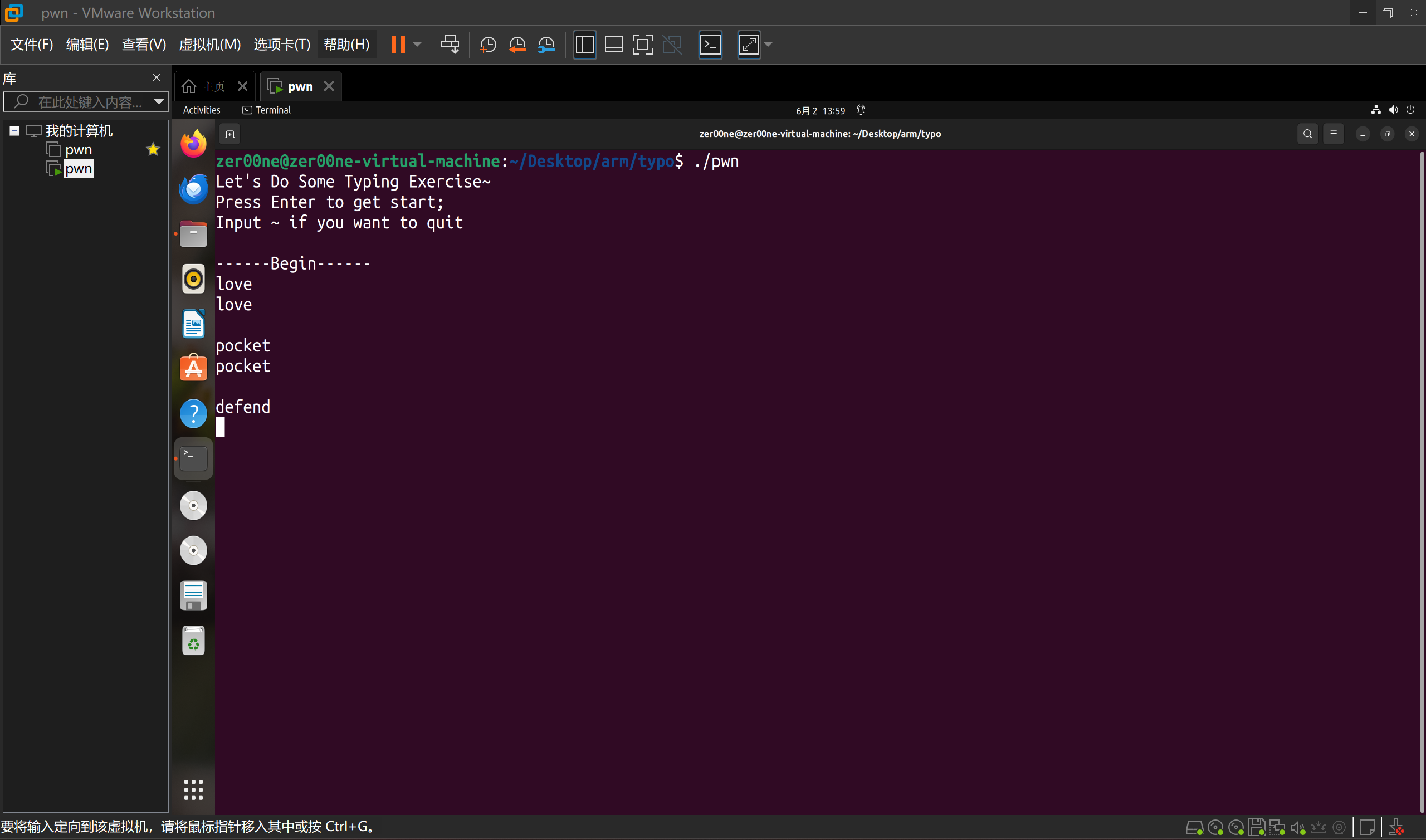
Task: Click the Ubuntu volume icon
Action: [1393, 110]
